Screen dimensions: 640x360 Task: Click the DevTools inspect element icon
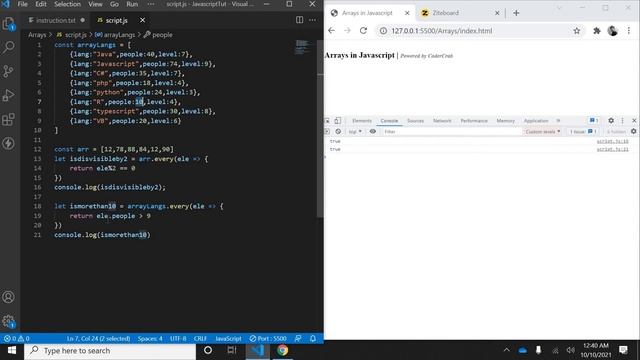(327, 121)
